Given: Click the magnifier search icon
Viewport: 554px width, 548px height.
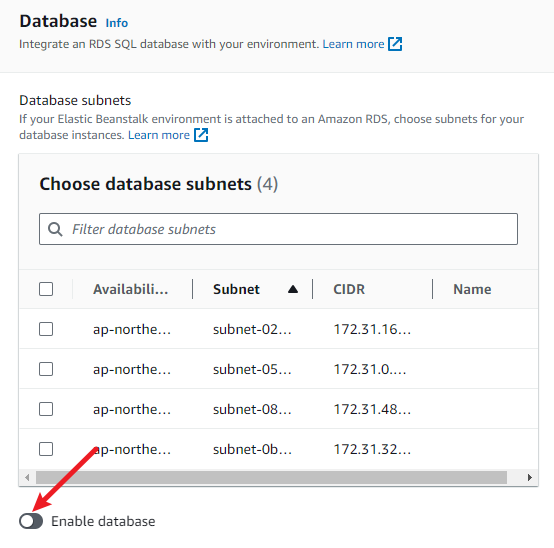Looking at the screenshot, I should click(55, 229).
